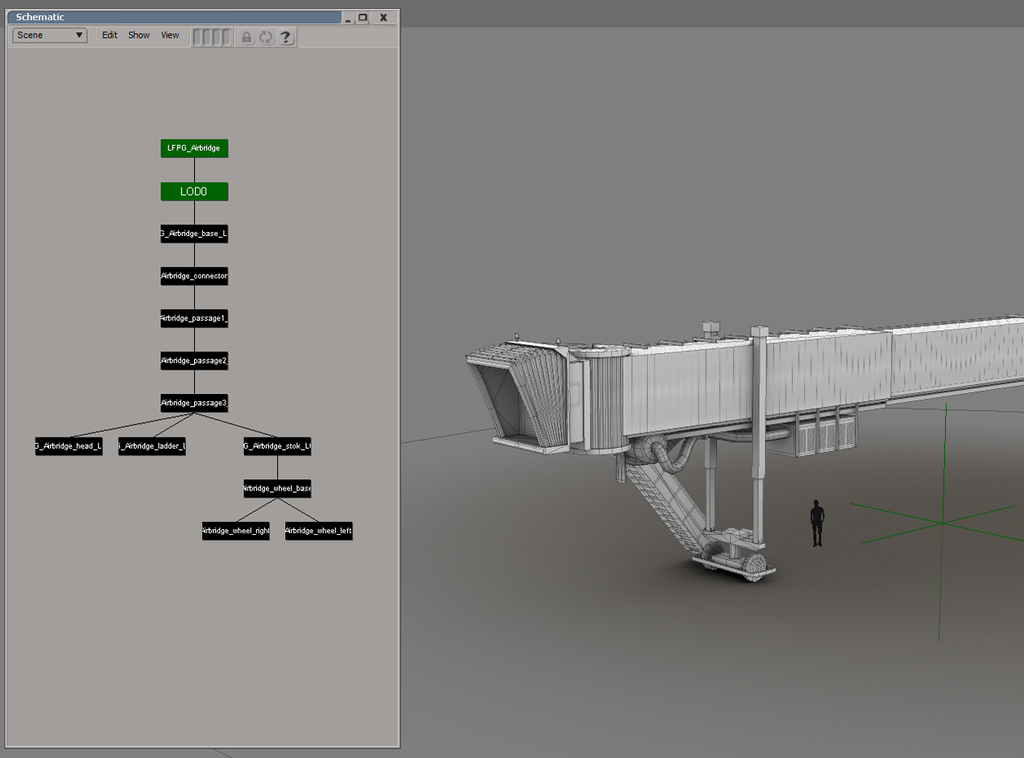
Task: Select the third memo cam slot
Action: (x=217, y=37)
